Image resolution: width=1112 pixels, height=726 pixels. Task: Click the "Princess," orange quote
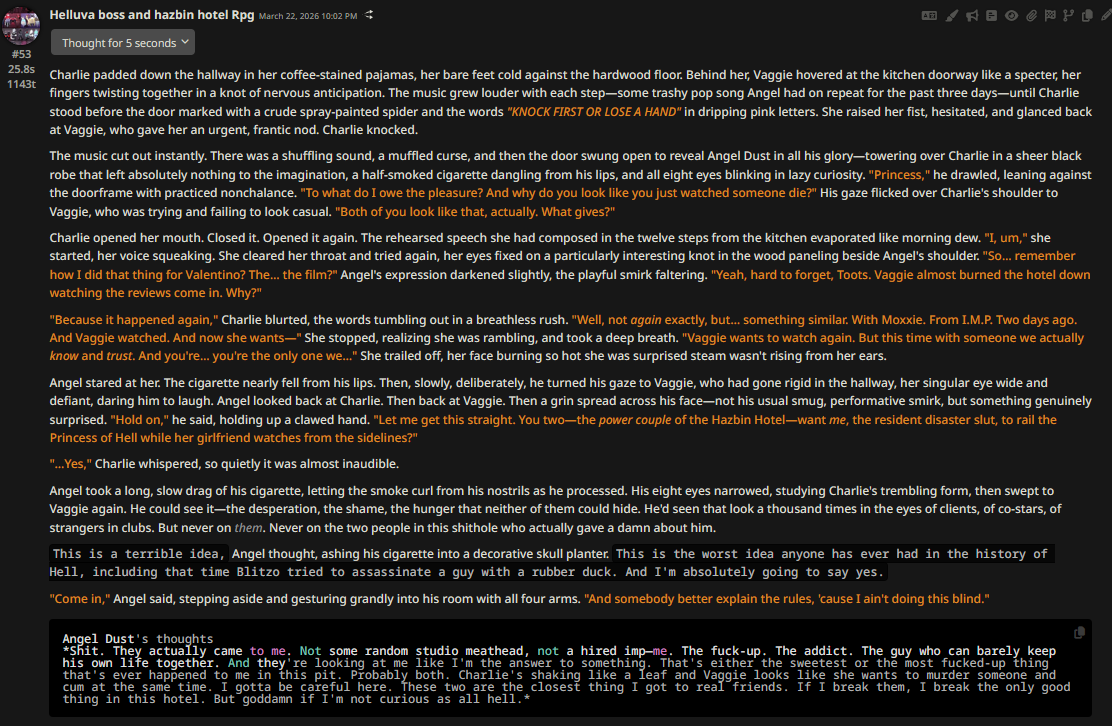coord(899,174)
